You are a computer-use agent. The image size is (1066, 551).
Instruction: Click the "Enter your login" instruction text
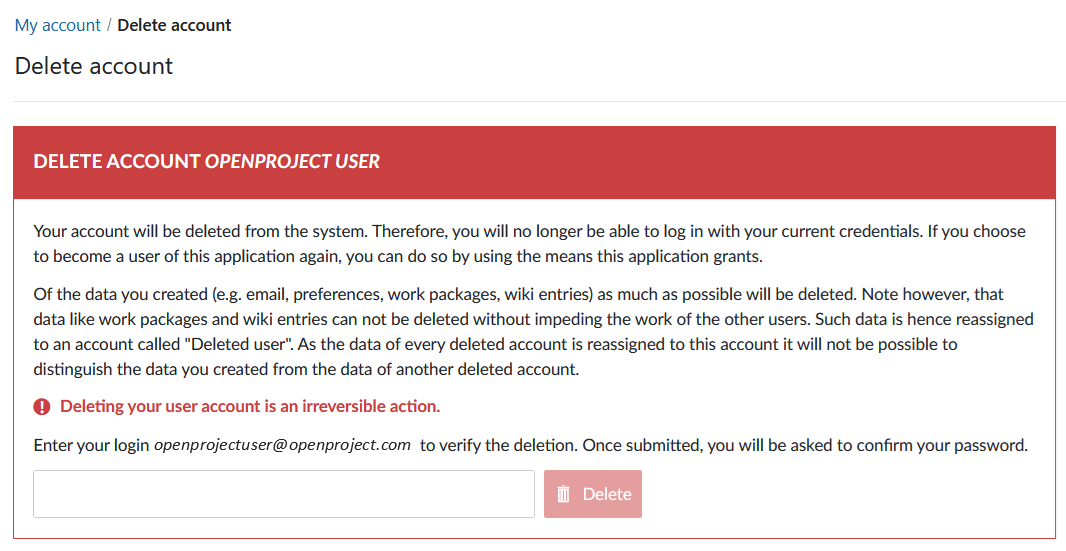tap(91, 445)
